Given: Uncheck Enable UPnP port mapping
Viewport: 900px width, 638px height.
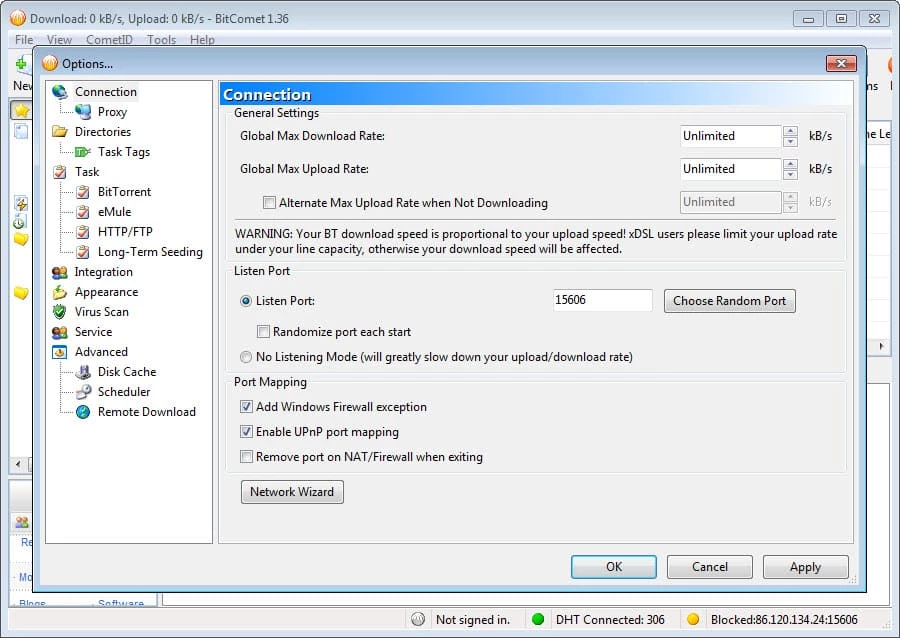Looking at the screenshot, I should [246, 431].
